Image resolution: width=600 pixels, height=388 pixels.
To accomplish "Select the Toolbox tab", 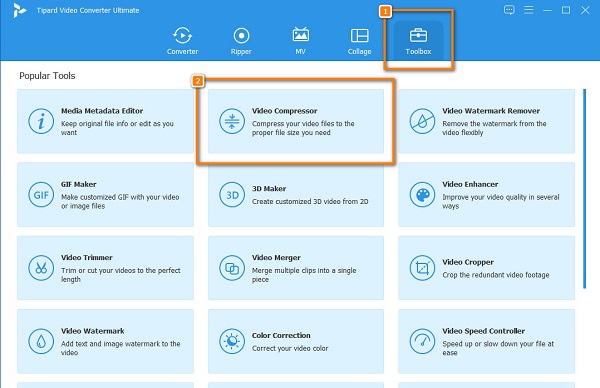I will tap(418, 41).
